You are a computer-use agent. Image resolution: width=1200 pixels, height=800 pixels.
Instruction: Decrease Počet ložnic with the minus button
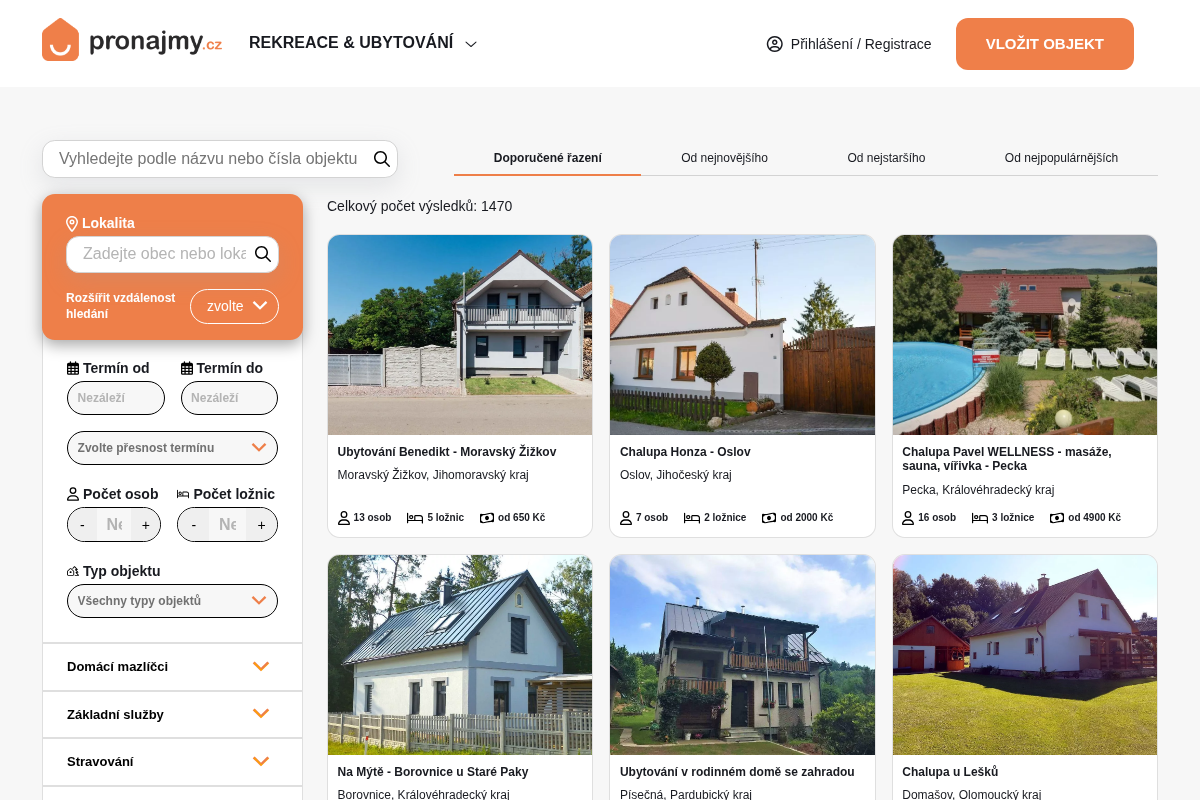194,525
